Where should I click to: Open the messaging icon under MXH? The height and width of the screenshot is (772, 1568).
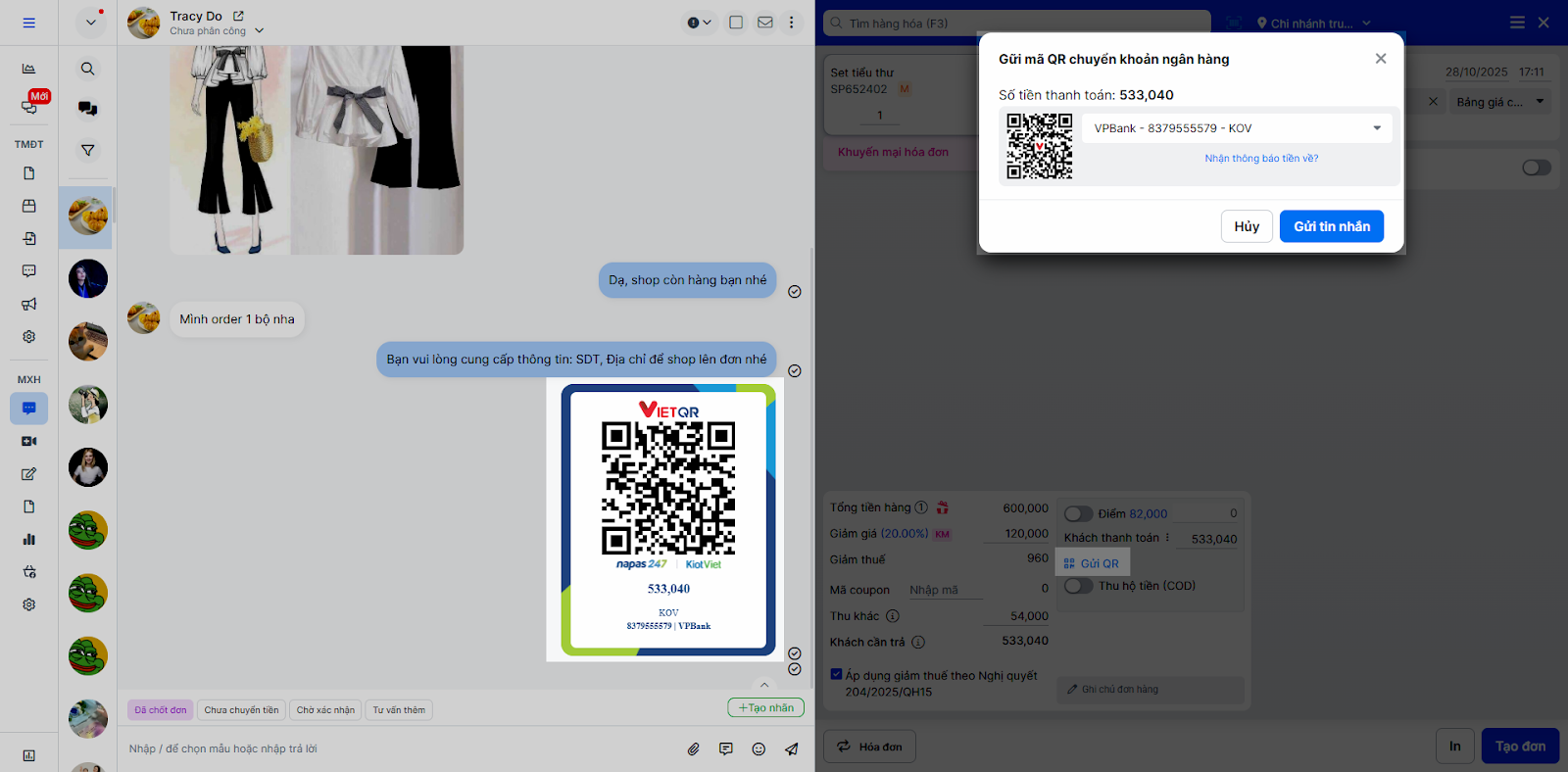pos(29,409)
